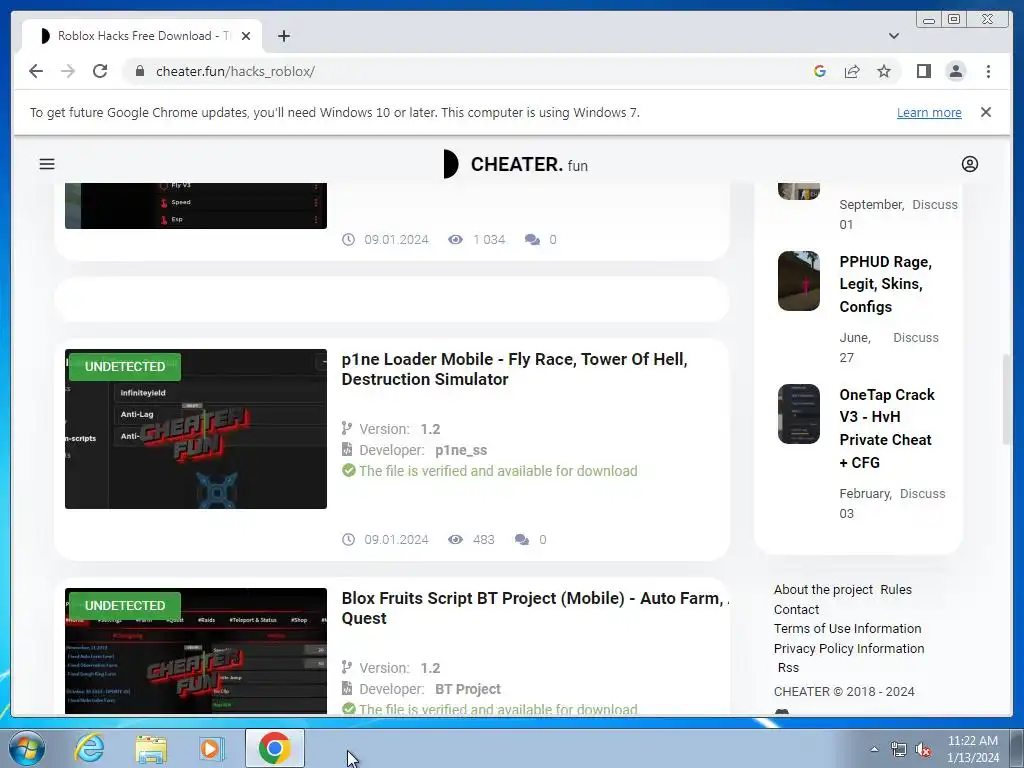Launch Internet Explorer from taskbar
This screenshot has height=768, width=1024.
(89, 748)
